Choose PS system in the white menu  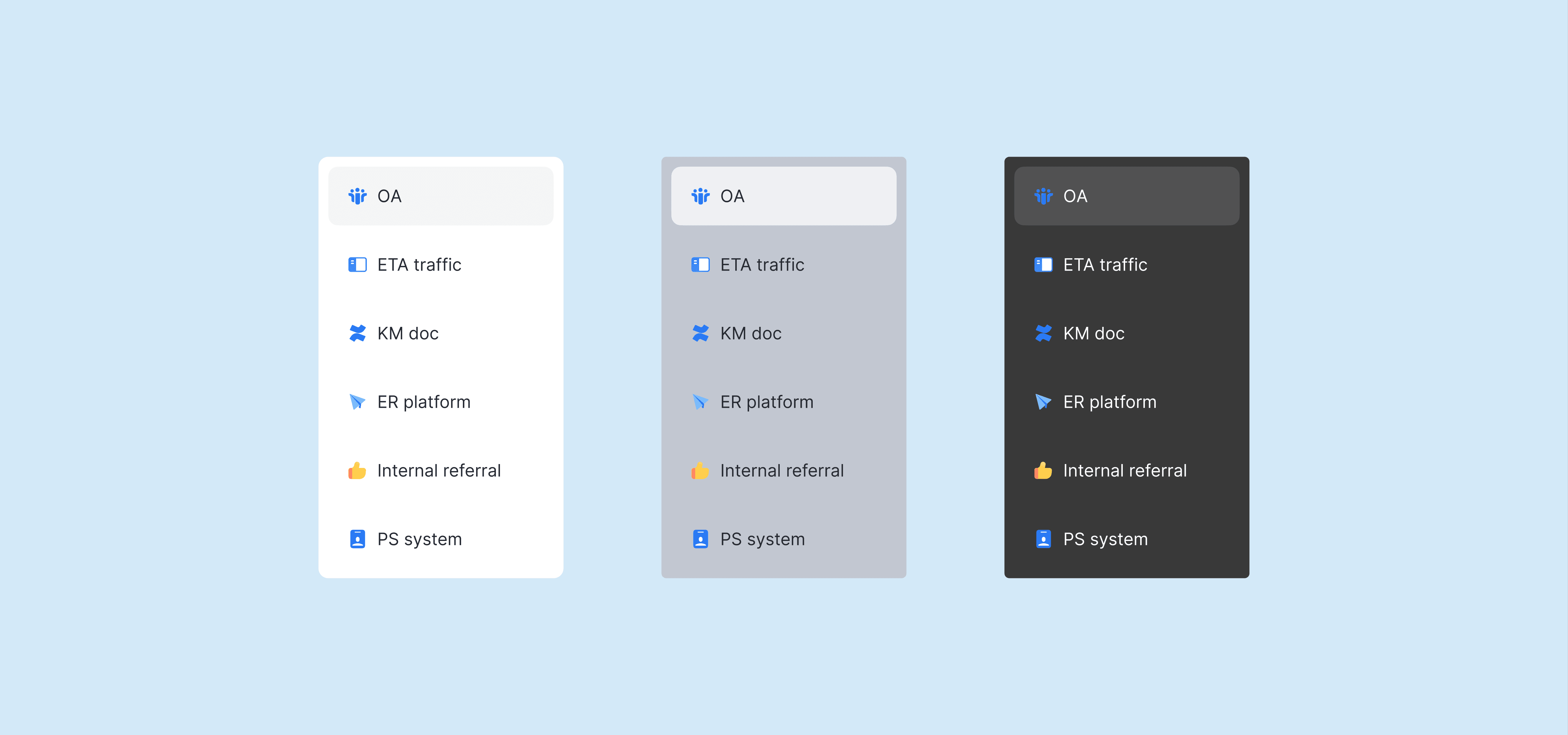coord(419,539)
